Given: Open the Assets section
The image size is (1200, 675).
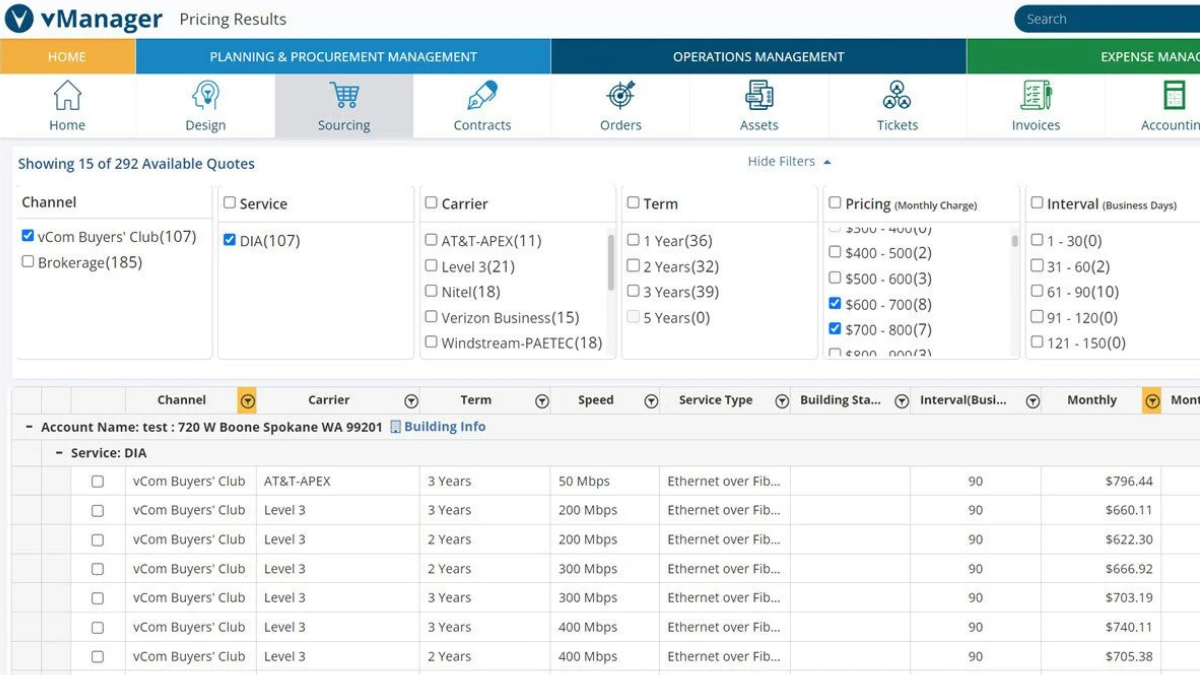Looking at the screenshot, I should 758,105.
